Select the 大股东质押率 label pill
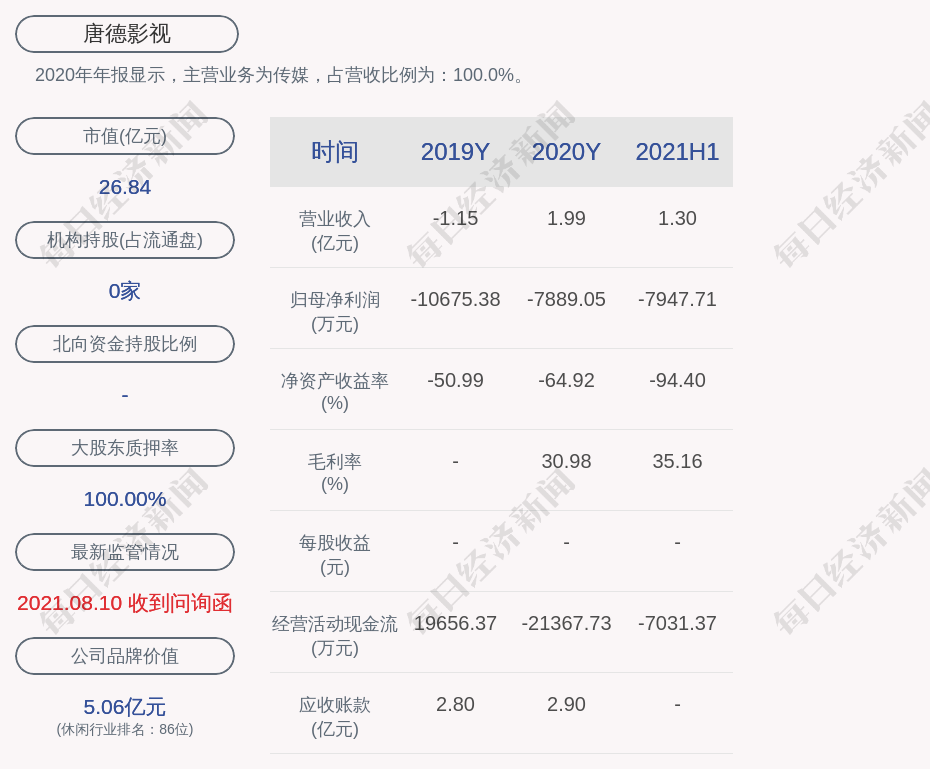 tap(125, 448)
